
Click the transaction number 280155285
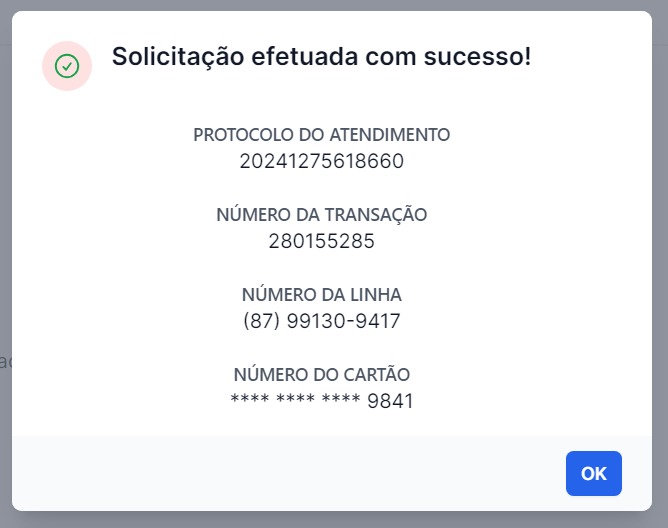[x=321, y=241]
